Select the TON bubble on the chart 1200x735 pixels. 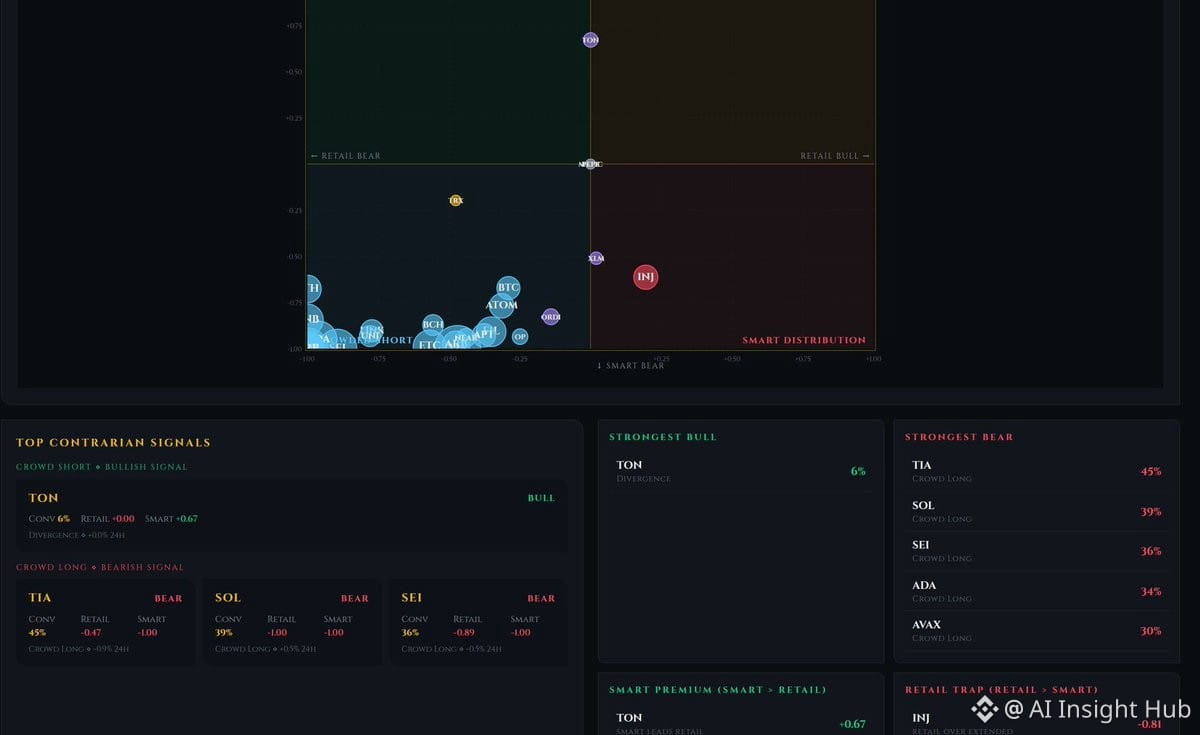point(590,40)
